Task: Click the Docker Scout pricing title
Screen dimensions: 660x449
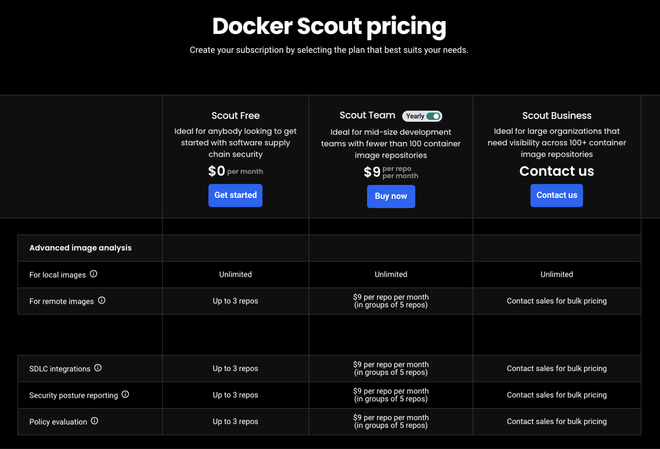Action: pyautogui.click(x=329, y=26)
